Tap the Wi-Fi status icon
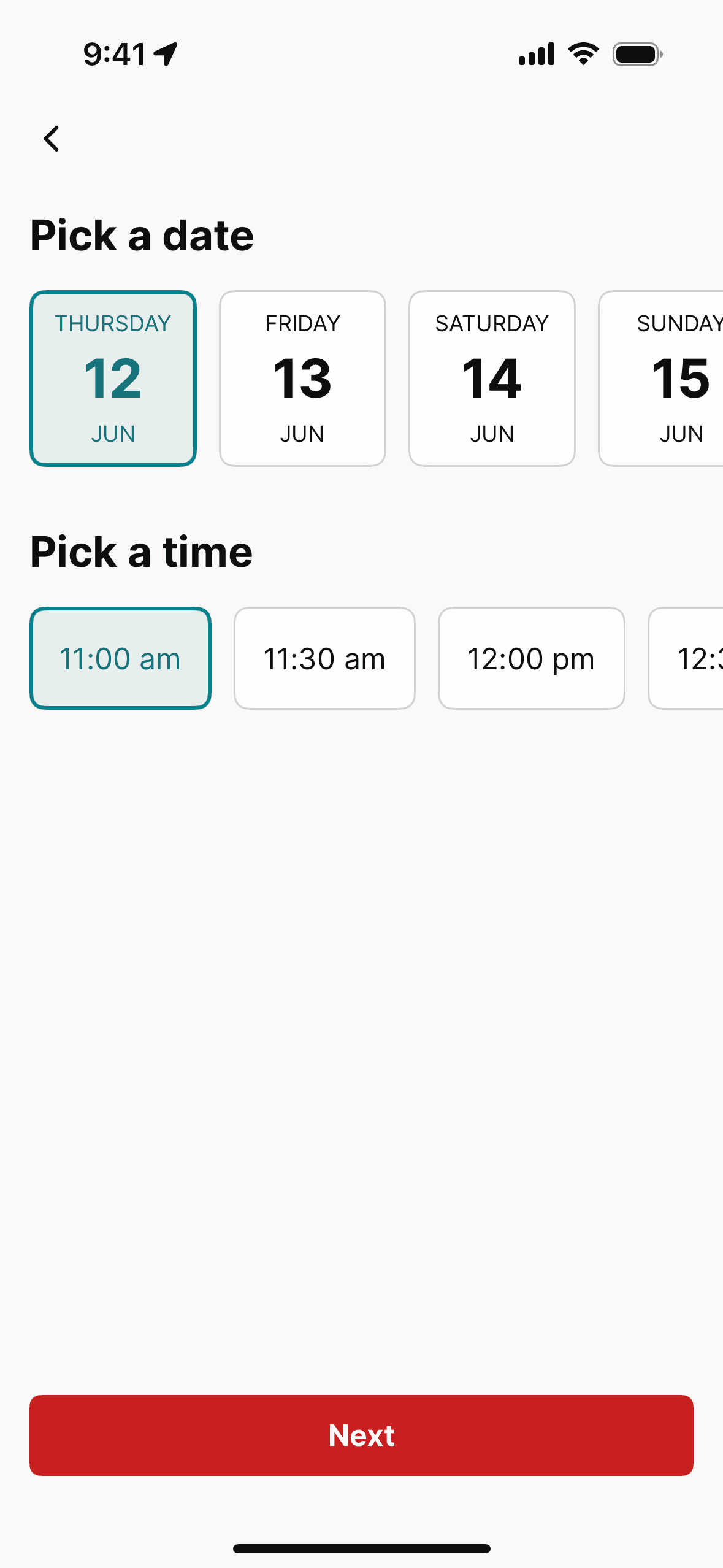 pyautogui.click(x=583, y=54)
